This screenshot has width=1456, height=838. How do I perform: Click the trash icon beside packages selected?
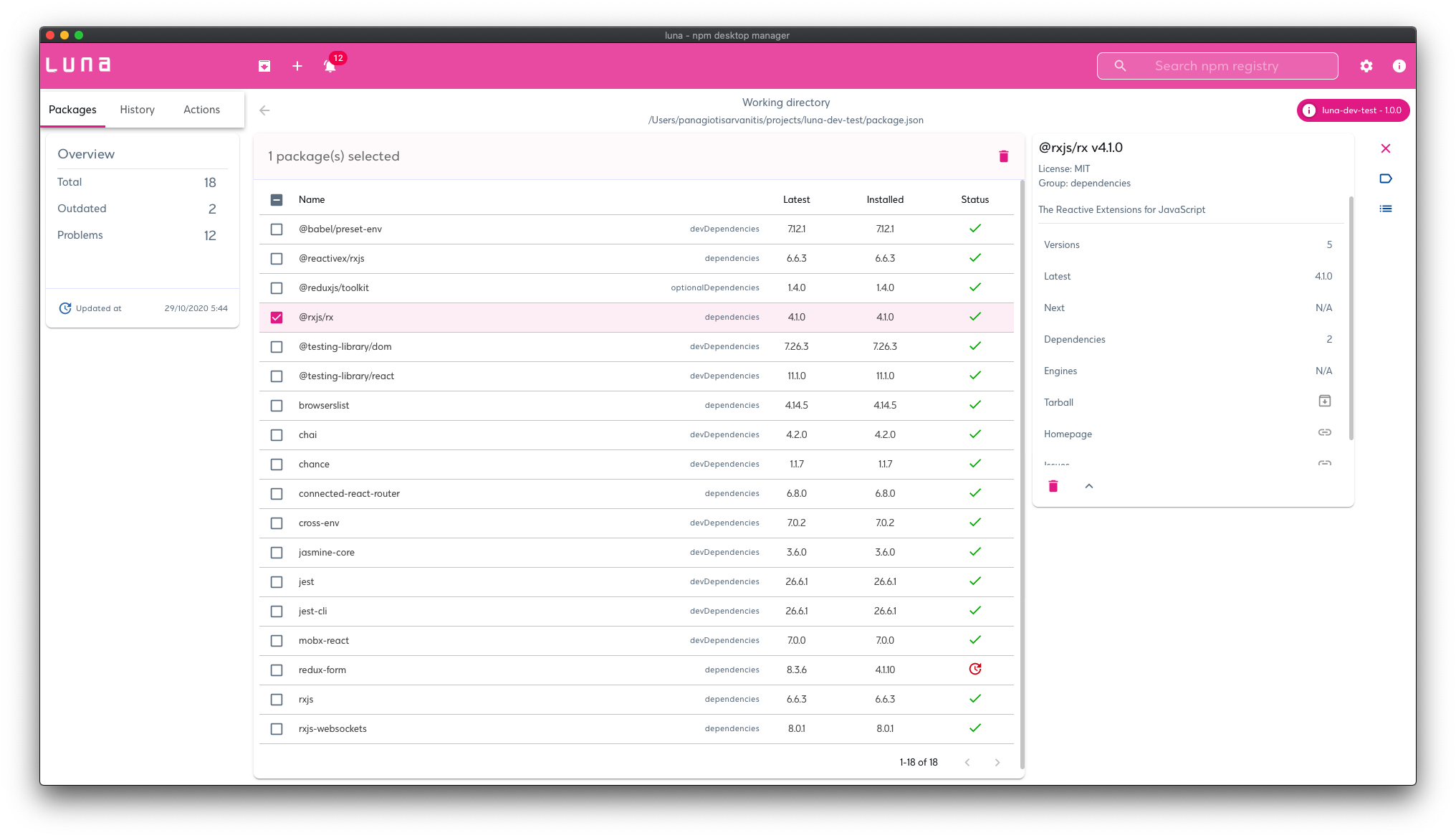pos(1003,156)
